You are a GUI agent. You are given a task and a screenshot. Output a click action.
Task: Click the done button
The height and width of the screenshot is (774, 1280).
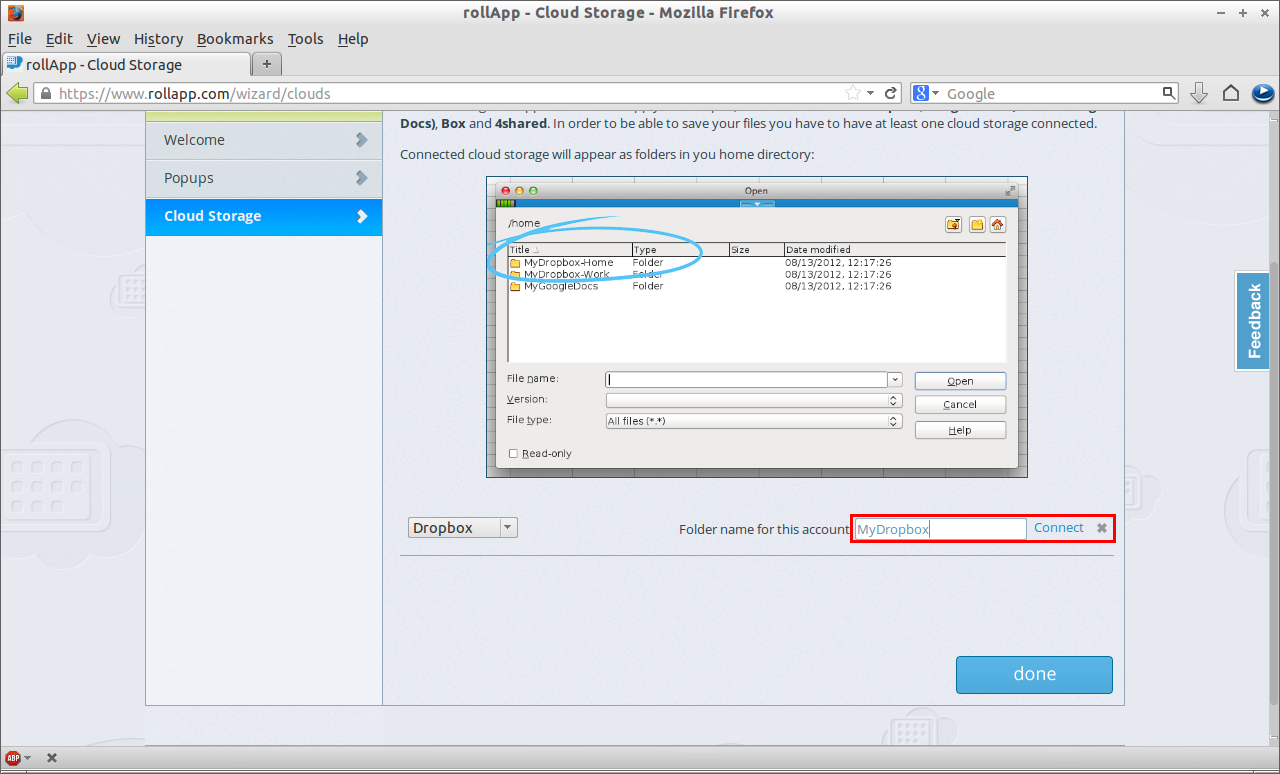1034,675
